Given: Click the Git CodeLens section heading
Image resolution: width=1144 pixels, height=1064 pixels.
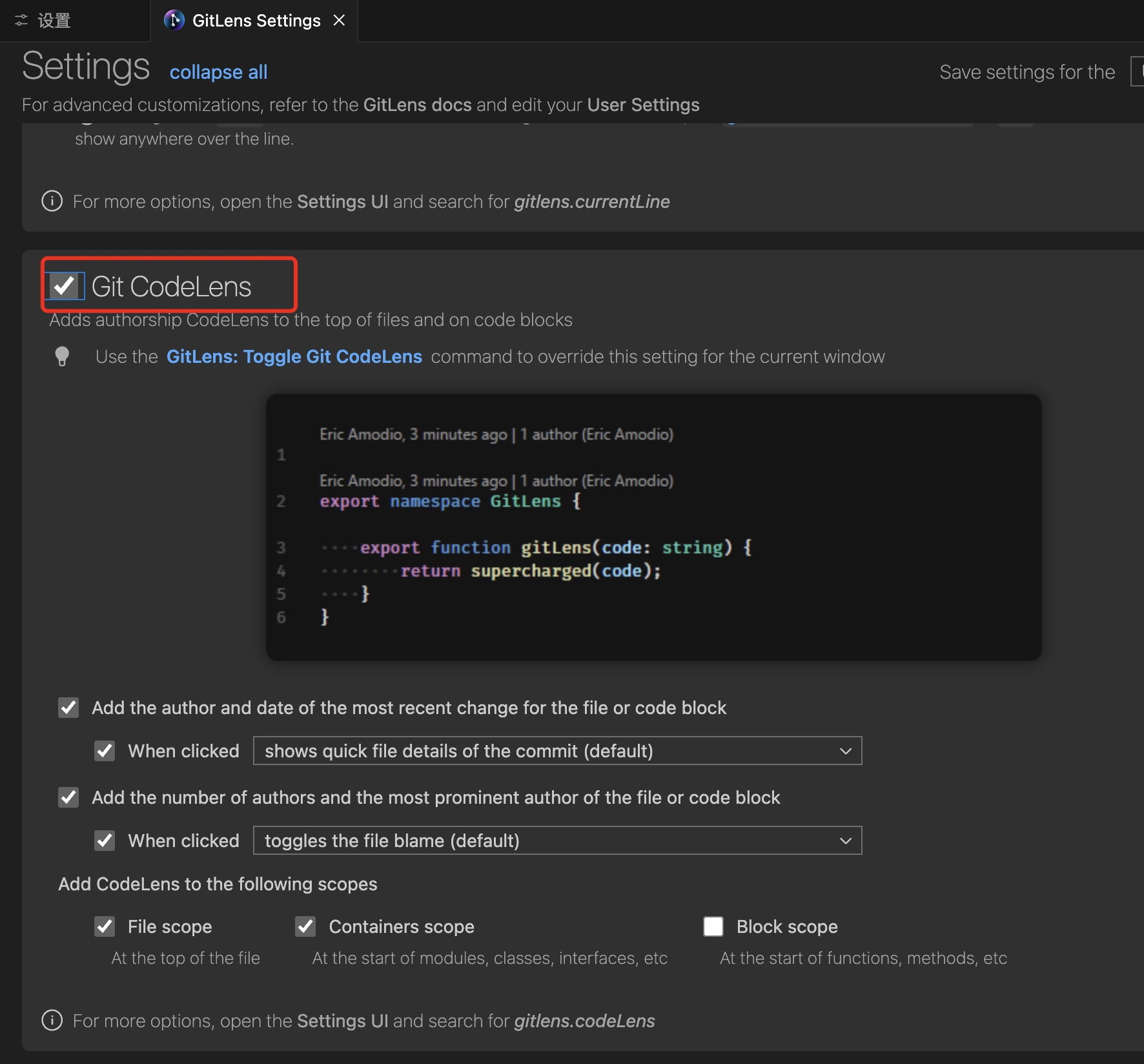Looking at the screenshot, I should click(x=171, y=286).
